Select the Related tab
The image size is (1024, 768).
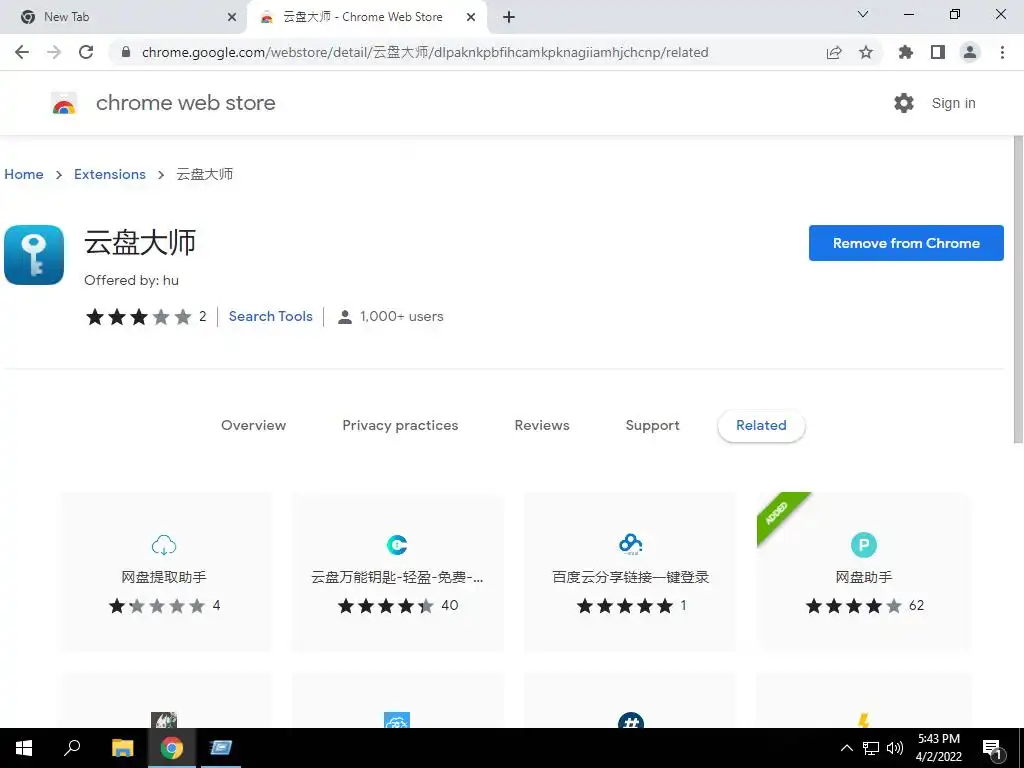click(x=761, y=425)
